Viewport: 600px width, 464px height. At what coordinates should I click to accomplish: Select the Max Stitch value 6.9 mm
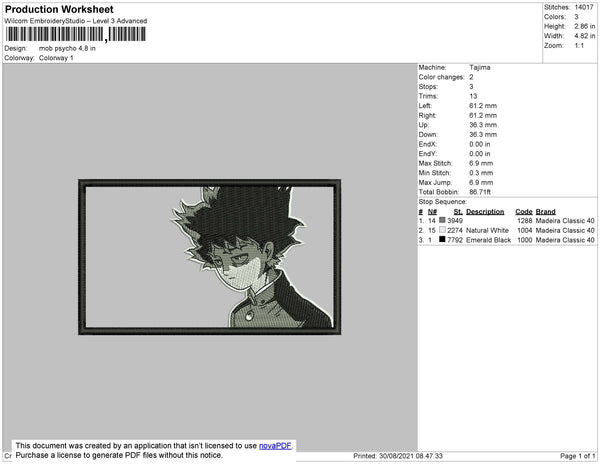(x=481, y=163)
